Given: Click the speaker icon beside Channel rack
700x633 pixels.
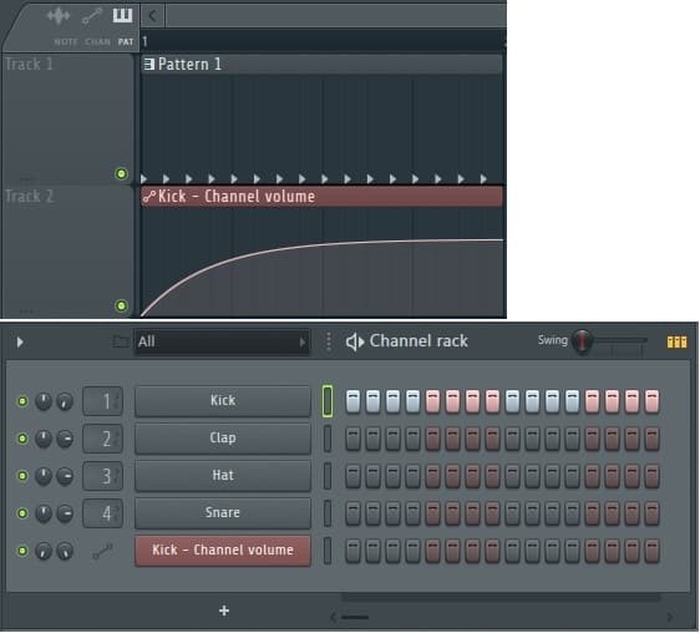Looking at the screenshot, I should coord(354,342).
